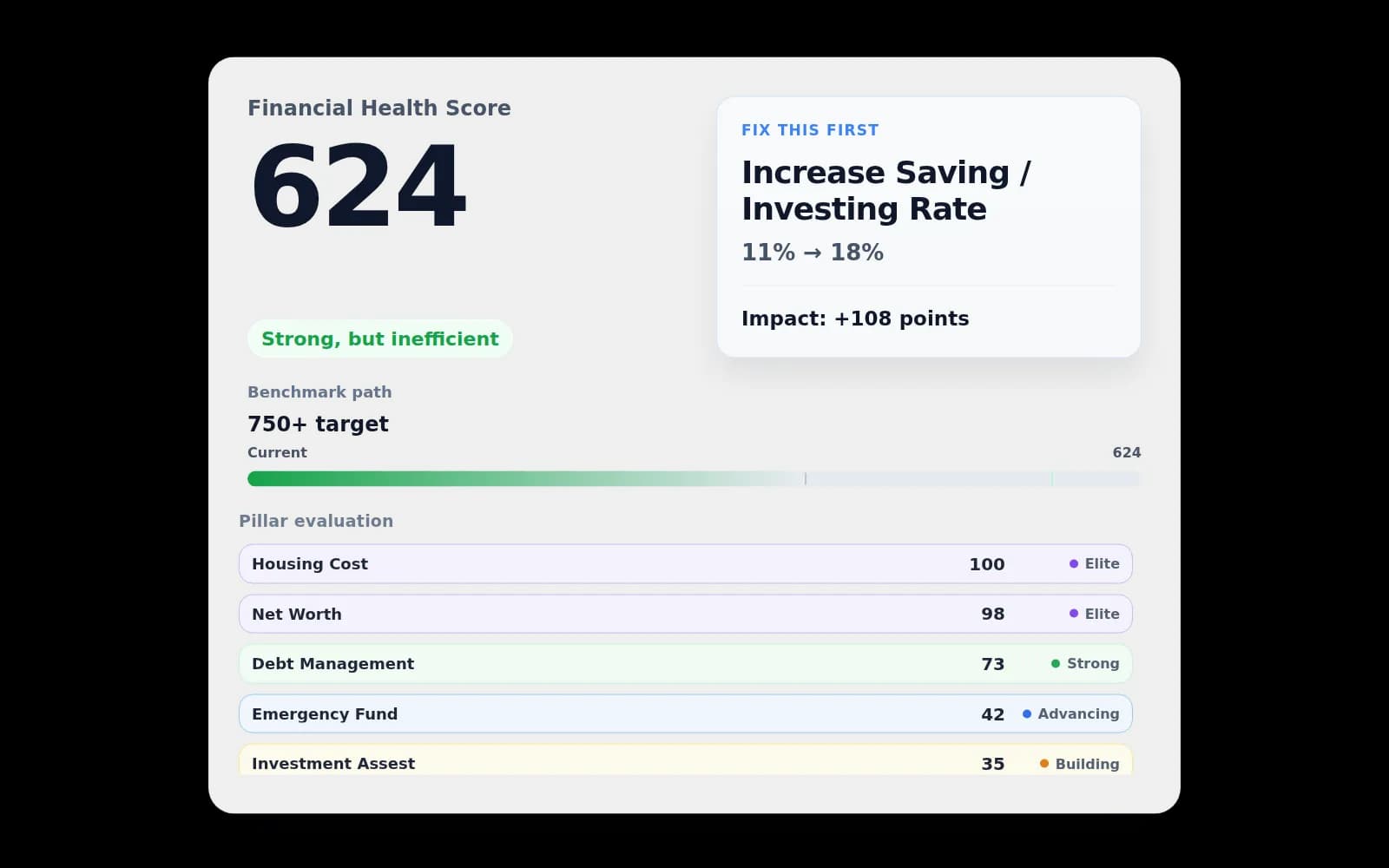
Task: Click the green Strong status dot
Action: (x=1056, y=664)
